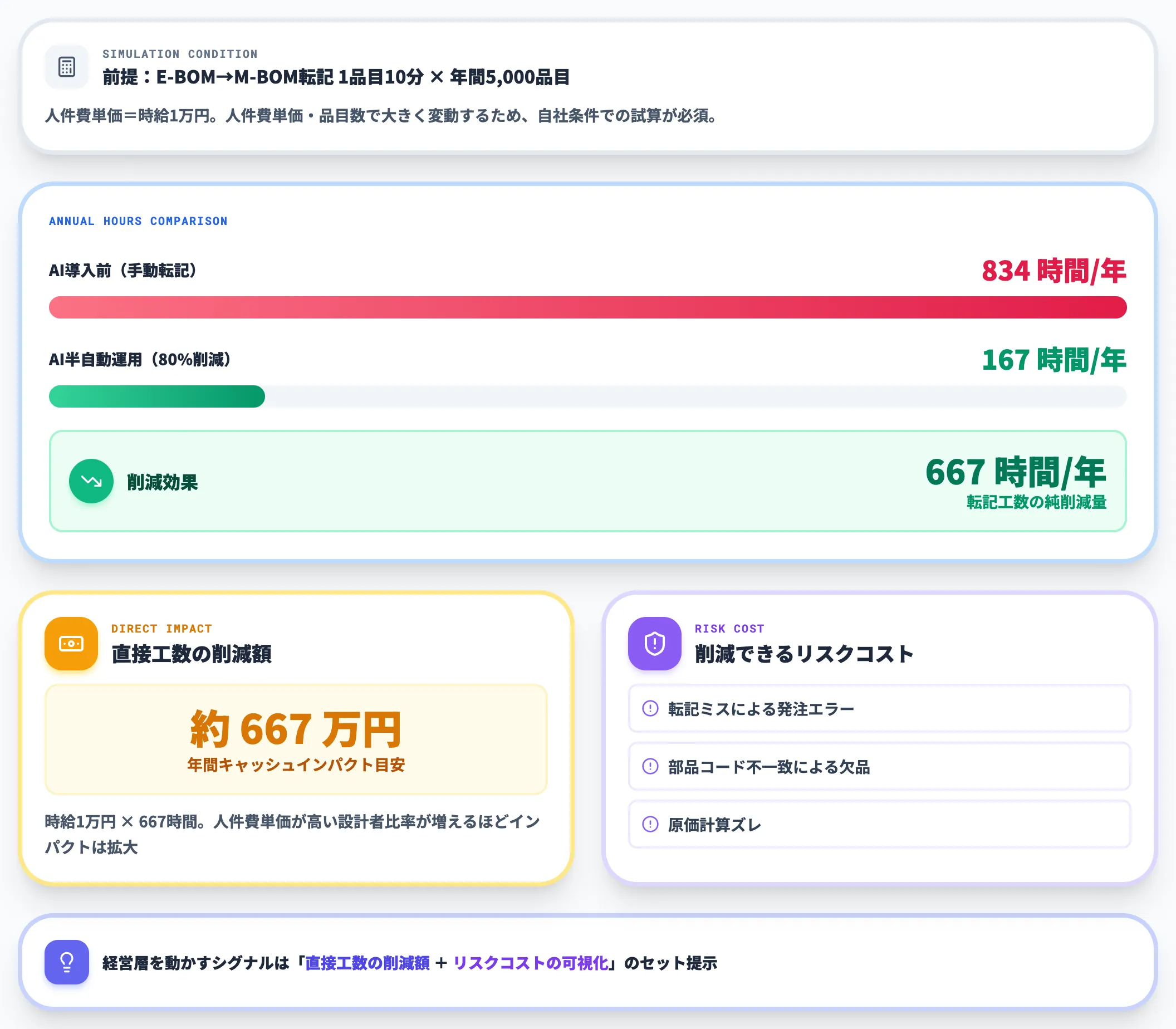Image resolution: width=1176 pixels, height=1029 pixels.
Task: Select the 部品コード不一致による欠品 risk item
Action: coord(879,767)
